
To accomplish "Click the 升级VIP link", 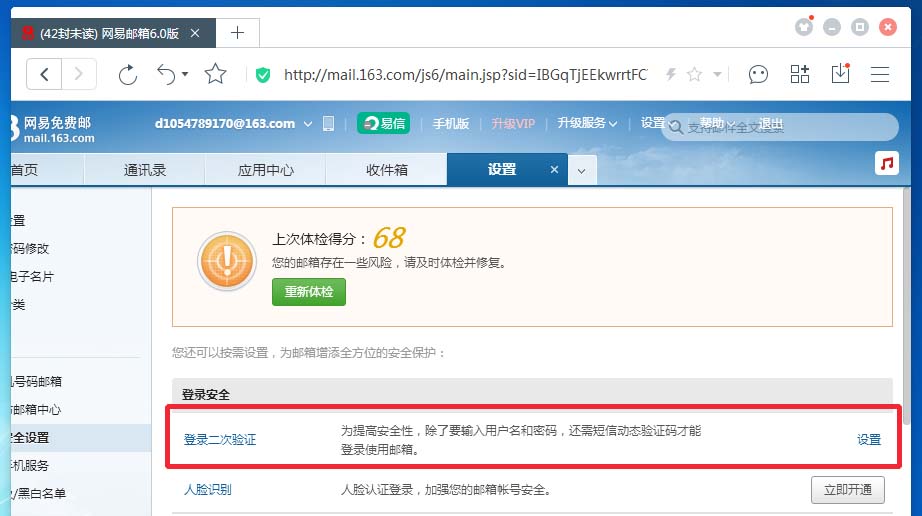I will click(513, 123).
